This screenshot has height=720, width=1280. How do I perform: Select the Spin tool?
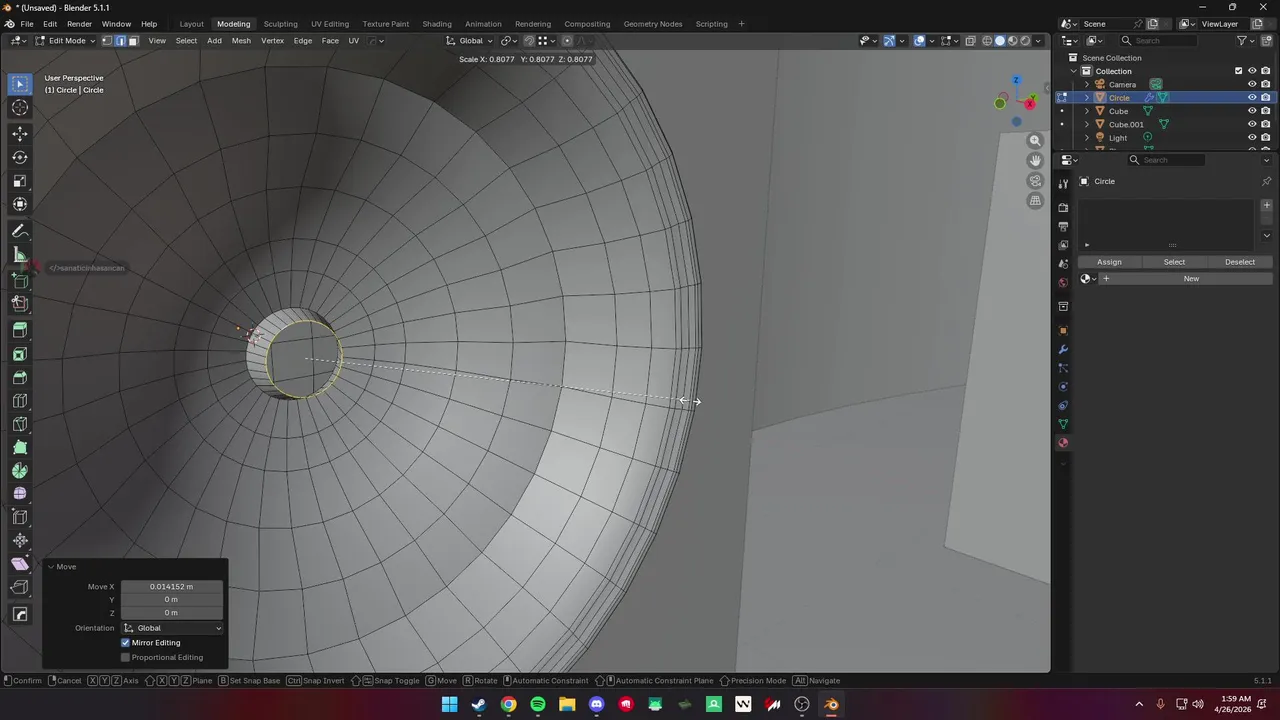(x=20, y=471)
